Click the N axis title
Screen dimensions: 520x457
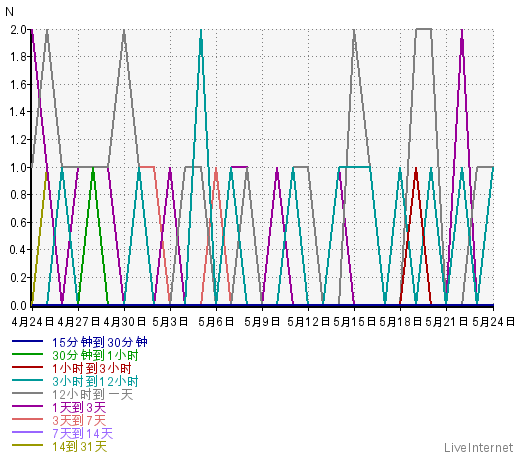click(9, 12)
